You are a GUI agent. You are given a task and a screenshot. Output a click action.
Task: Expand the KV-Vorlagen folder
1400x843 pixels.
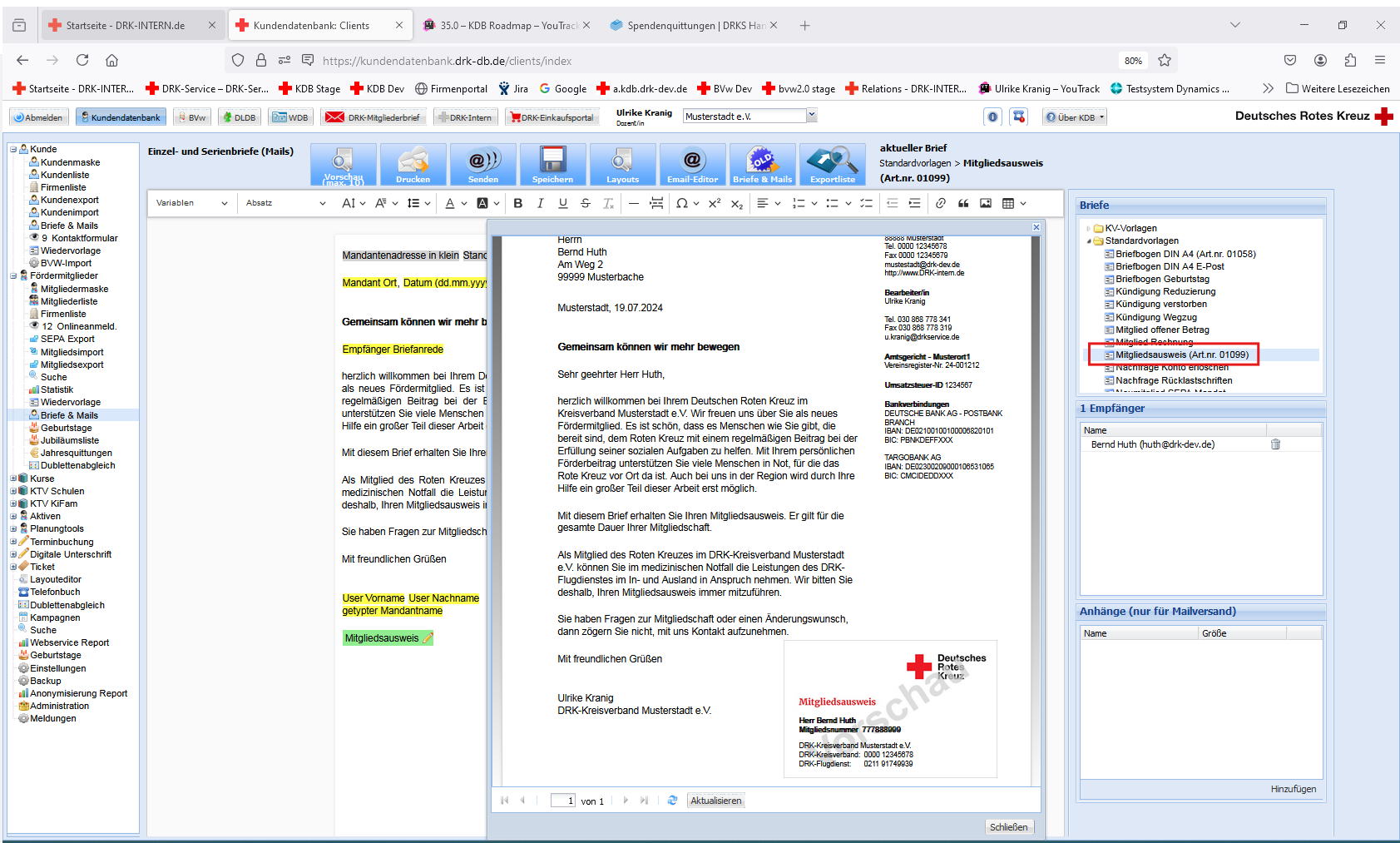click(x=1089, y=228)
